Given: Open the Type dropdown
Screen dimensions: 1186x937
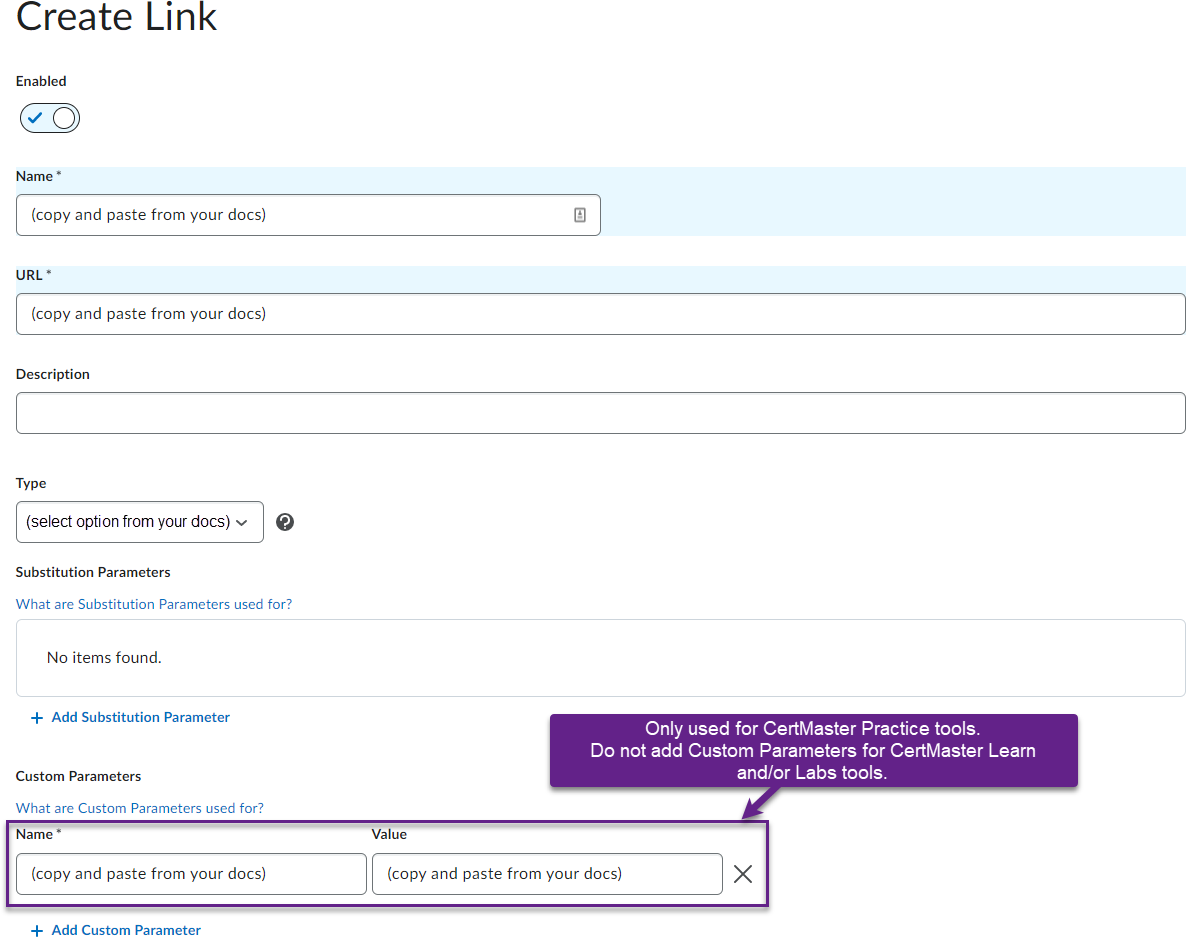Looking at the screenshot, I should 140,522.
